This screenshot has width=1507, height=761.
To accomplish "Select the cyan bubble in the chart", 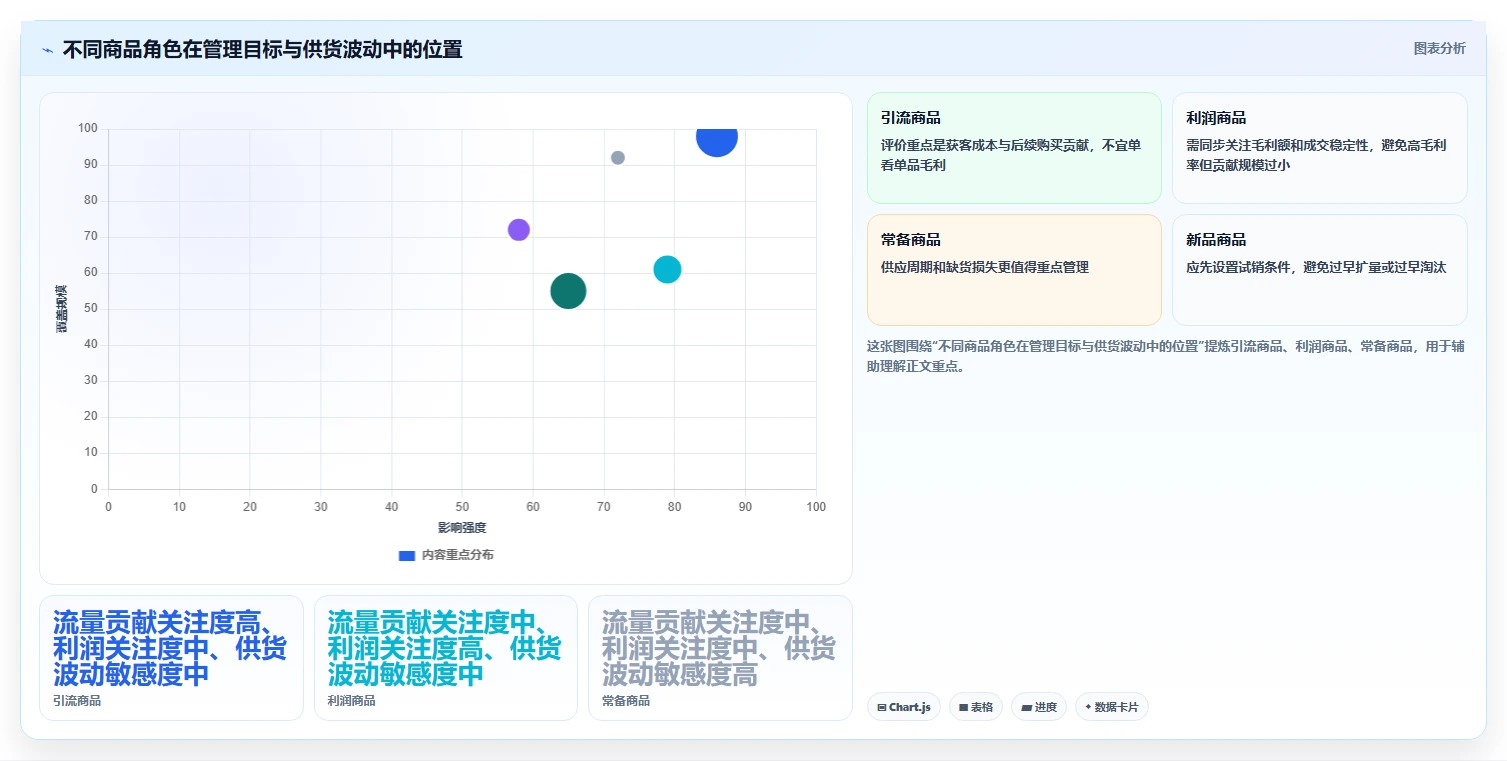I will (x=667, y=269).
